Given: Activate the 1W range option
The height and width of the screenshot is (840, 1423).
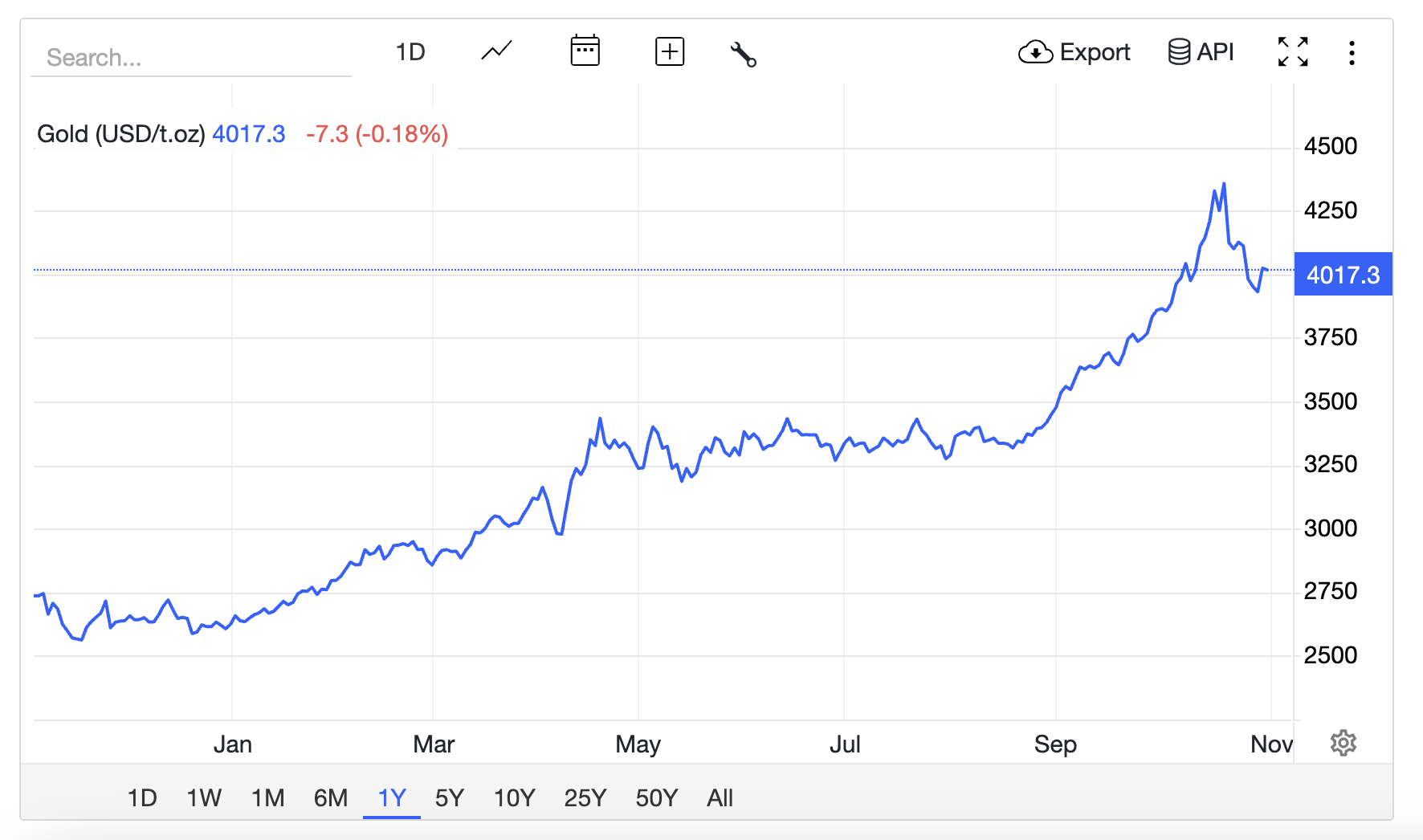Looking at the screenshot, I should (x=204, y=797).
